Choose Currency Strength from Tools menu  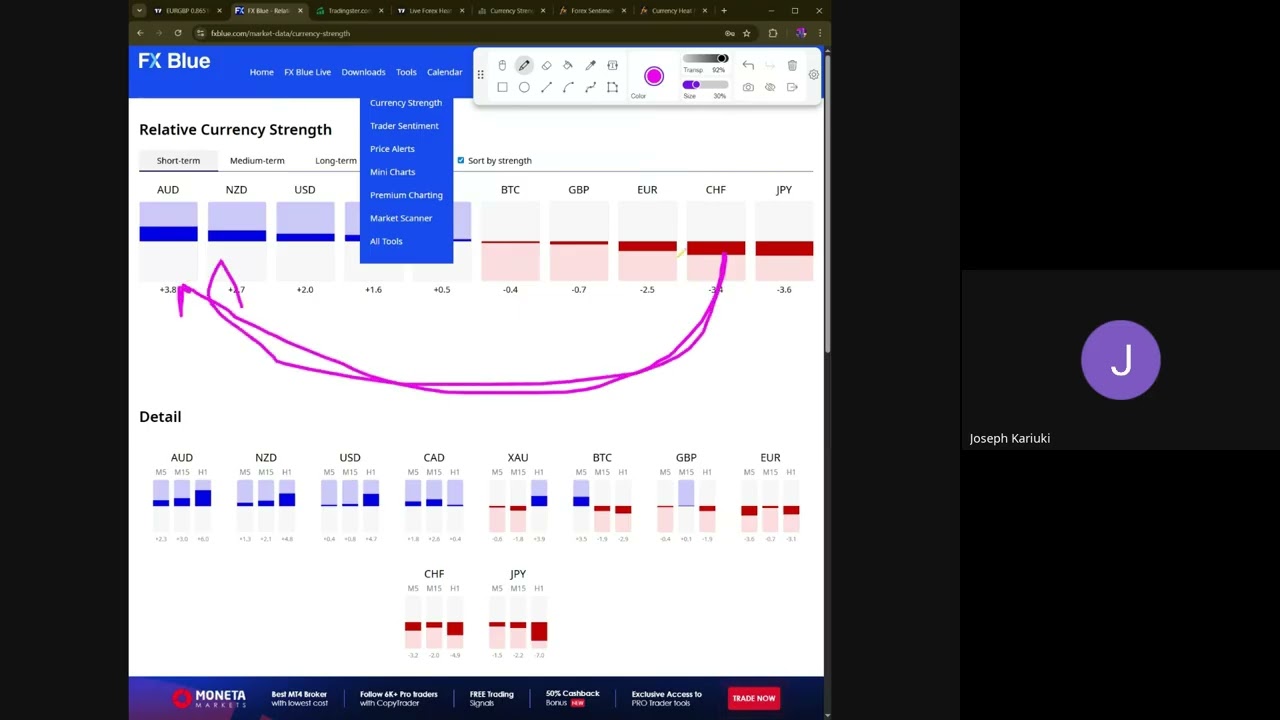406,103
